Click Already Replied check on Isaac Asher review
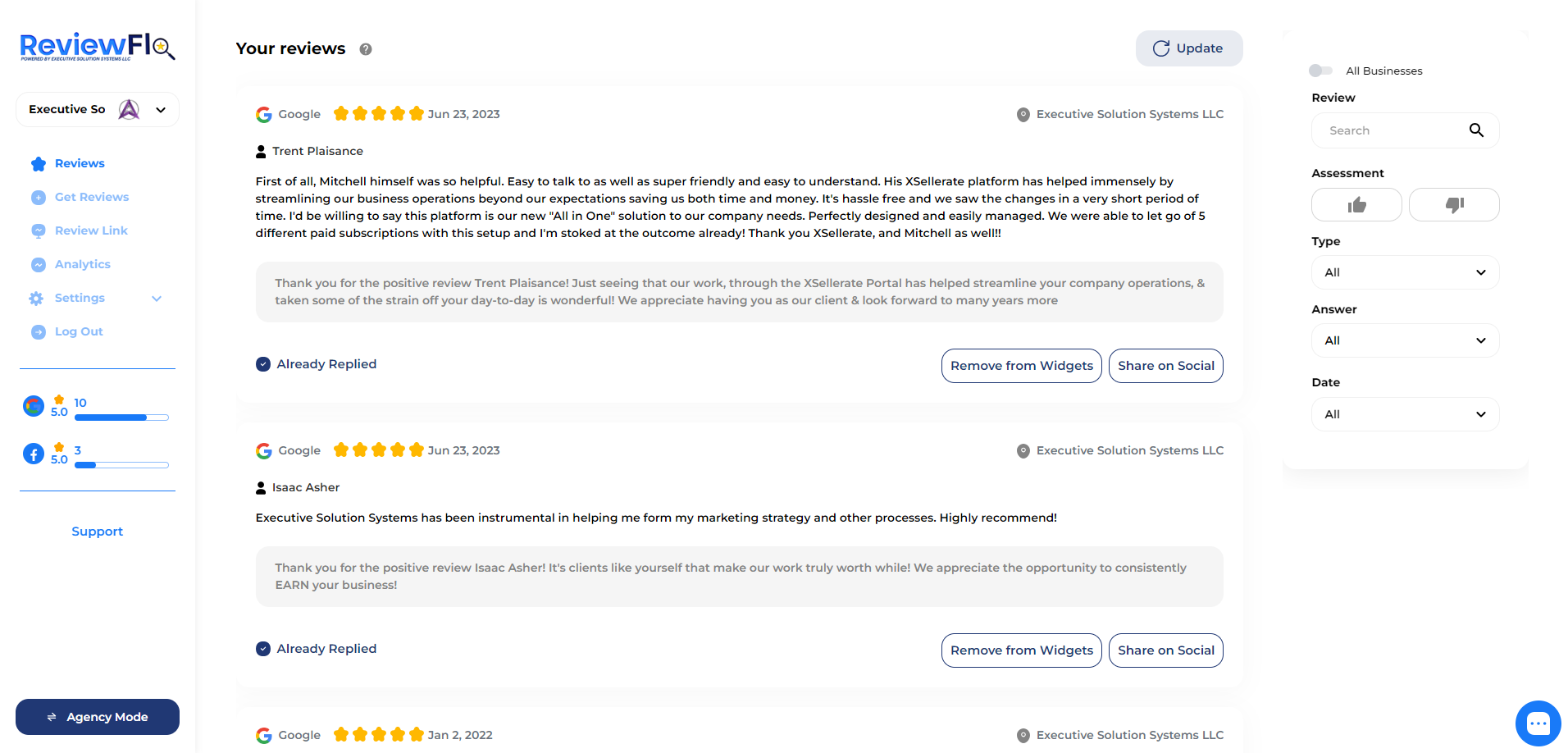This screenshot has width=1568, height=753. pyautogui.click(x=263, y=649)
